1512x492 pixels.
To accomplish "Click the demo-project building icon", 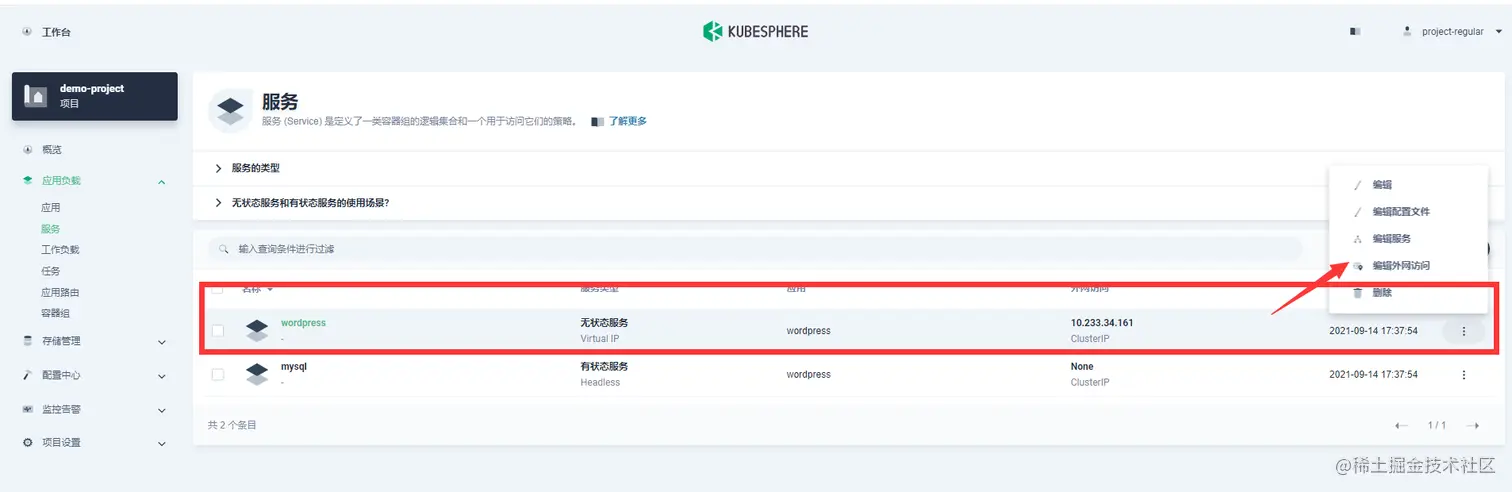I will tap(35, 96).
